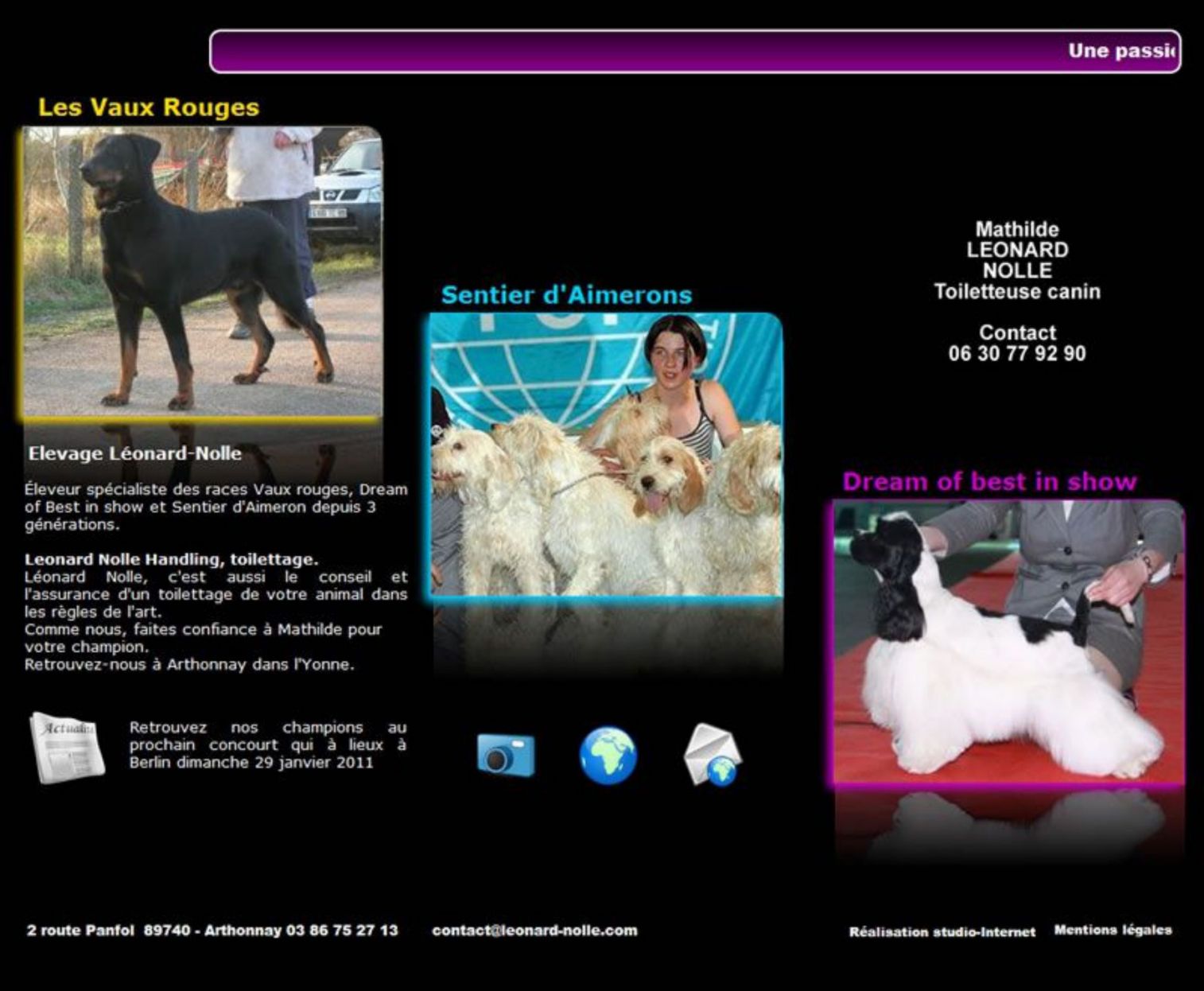Select the Dream of best in show heading
1204x991 pixels.
(989, 482)
